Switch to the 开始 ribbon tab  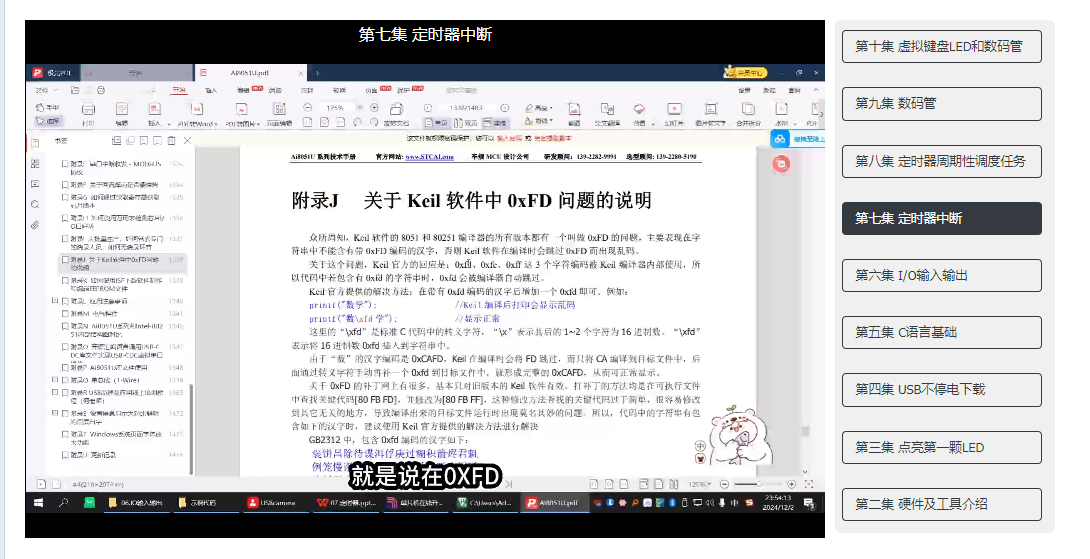179,90
